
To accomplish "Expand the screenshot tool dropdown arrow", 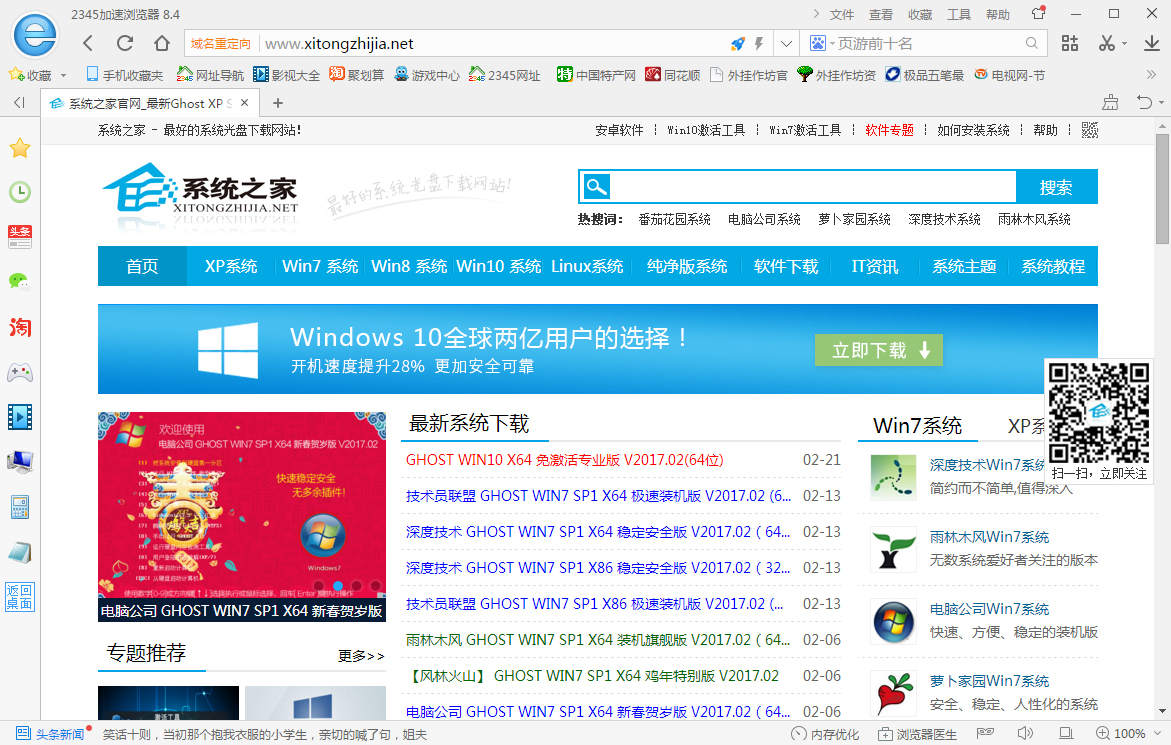I will tap(1124, 44).
